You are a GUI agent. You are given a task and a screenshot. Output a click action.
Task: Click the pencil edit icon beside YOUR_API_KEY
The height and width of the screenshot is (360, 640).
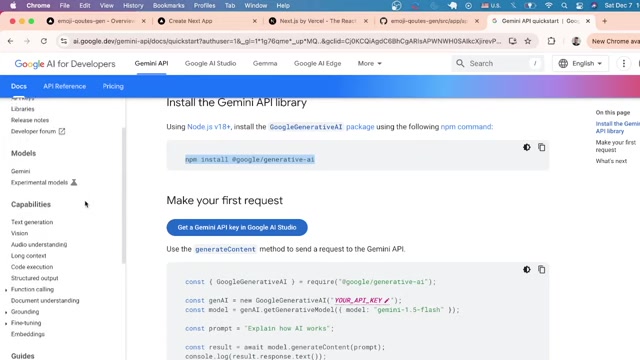pos(387,300)
